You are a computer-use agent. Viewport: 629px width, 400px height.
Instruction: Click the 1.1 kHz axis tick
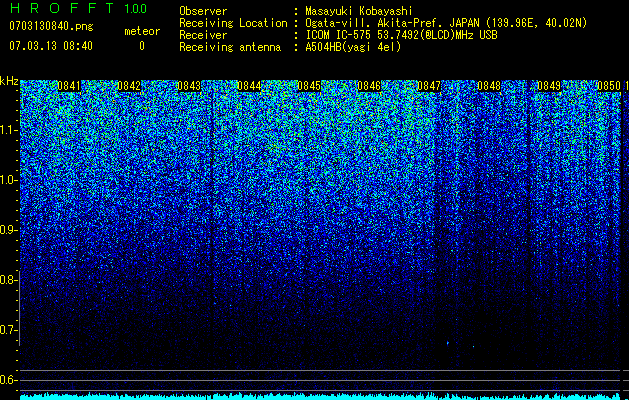[9, 130]
